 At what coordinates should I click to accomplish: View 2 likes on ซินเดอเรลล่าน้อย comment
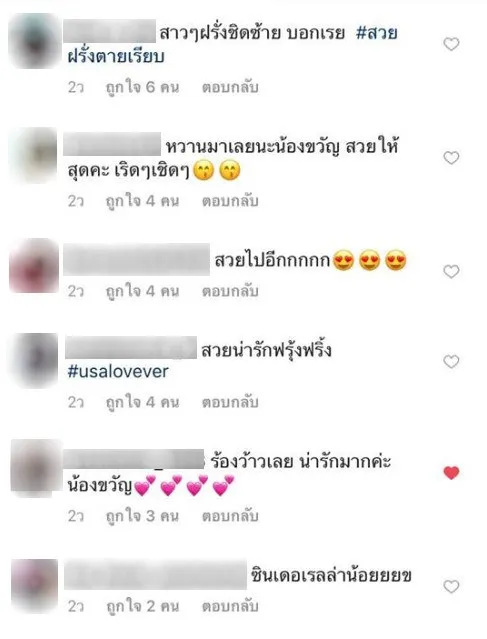[142, 606]
